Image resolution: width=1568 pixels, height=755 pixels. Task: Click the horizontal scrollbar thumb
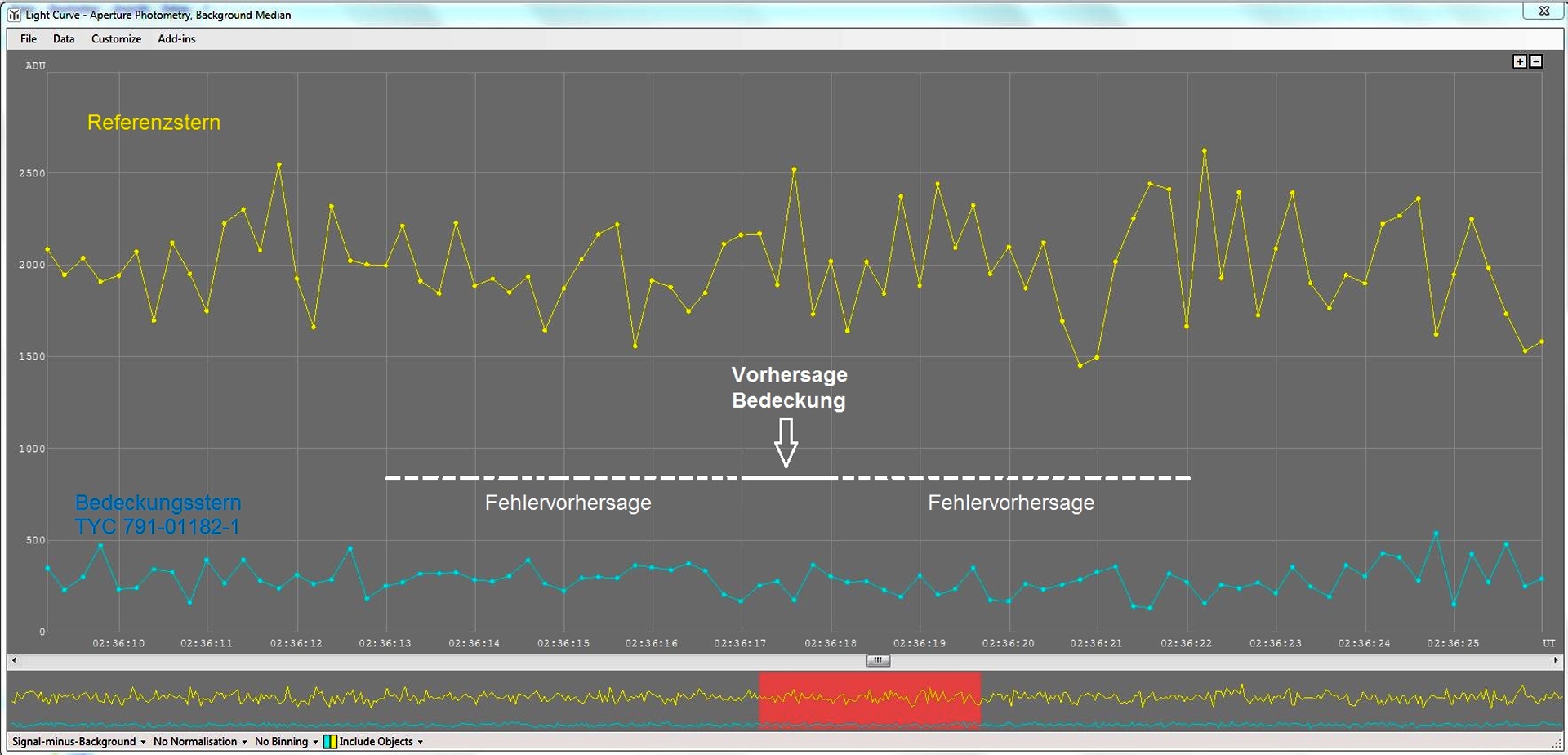pos(878,660)
